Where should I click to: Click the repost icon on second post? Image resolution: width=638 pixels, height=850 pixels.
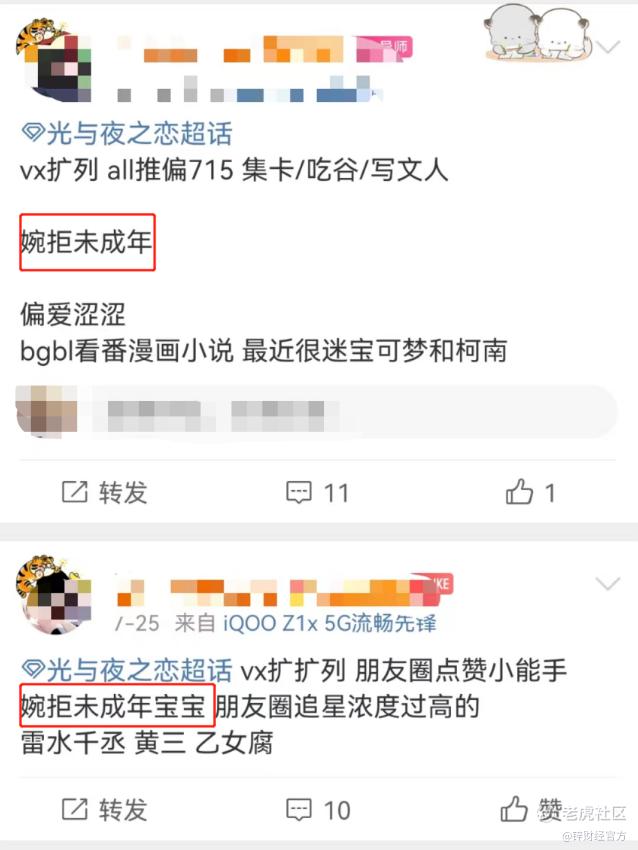[x=74, y=809]
